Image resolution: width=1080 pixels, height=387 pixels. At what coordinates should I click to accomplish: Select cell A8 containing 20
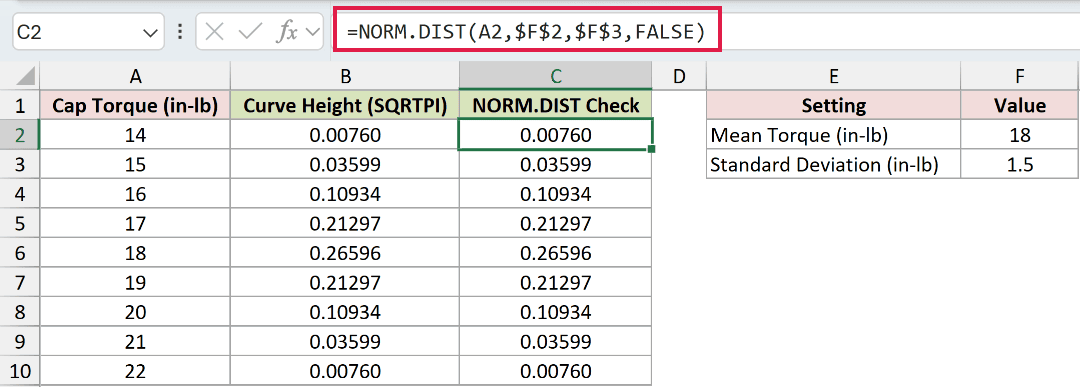pos(135,312)
